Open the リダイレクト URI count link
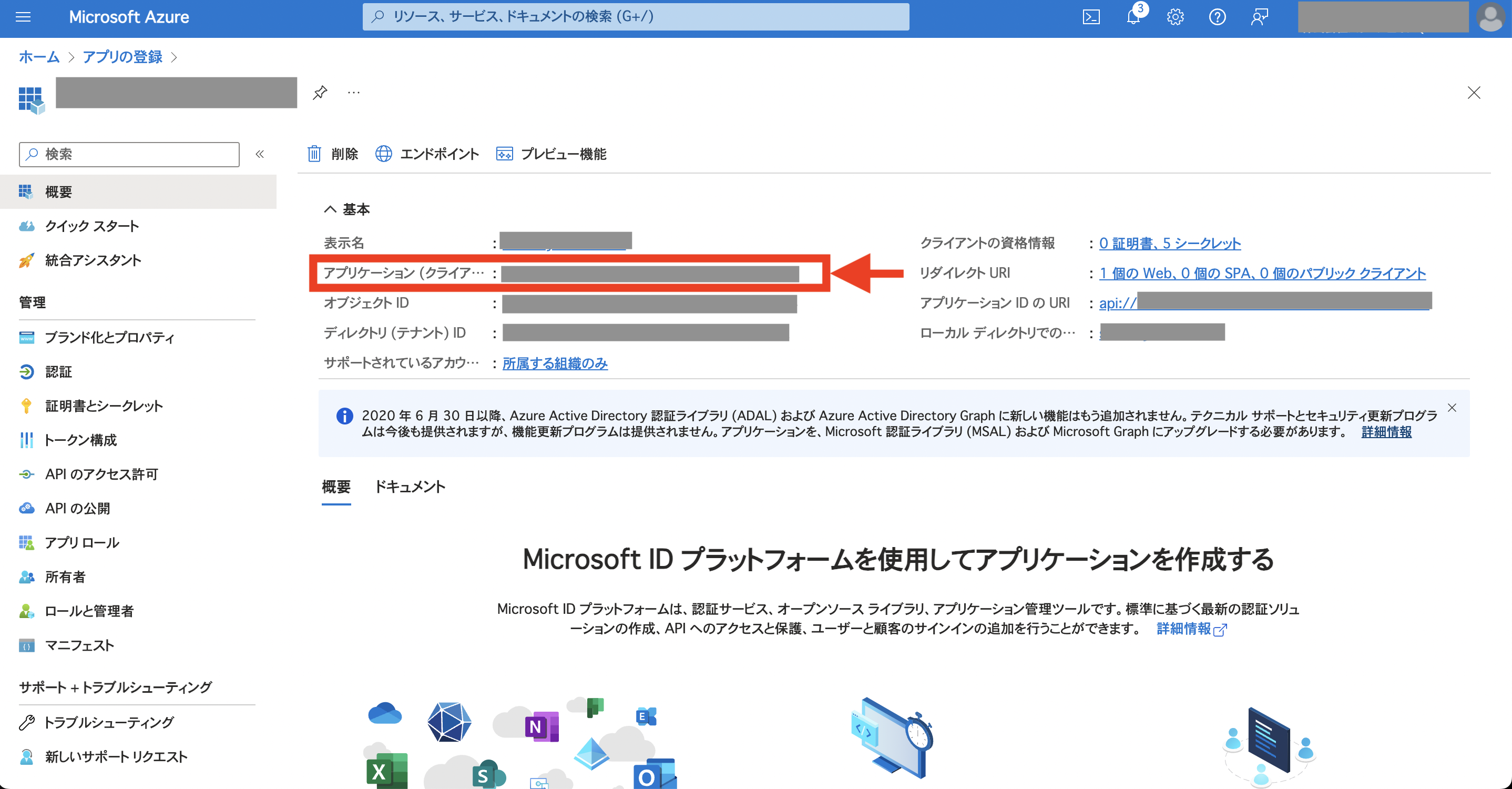Viewport: 1512px width, 789px height. click(x=1262, y=273)
